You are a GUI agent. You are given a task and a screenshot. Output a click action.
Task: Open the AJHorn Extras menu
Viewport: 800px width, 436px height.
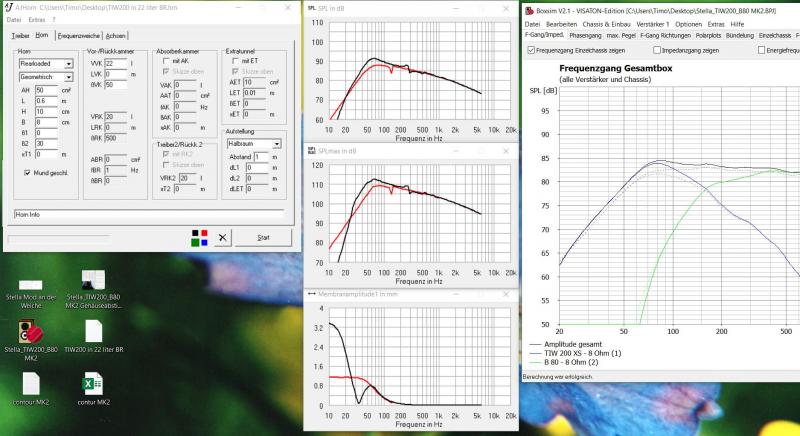(37, 20)
